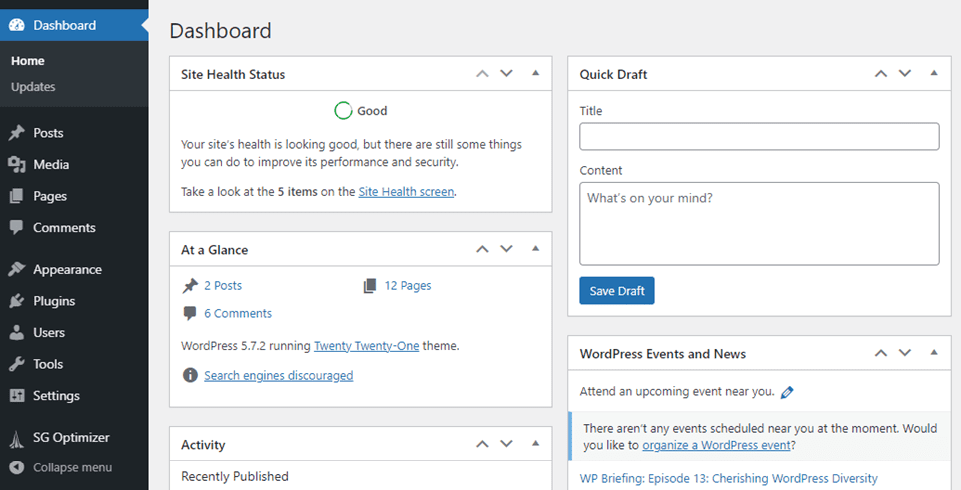The width and height of the screenshot is (961, 490).
Task: Click the Posts pushpin icon in sidebar
Action: pyautogui.click(x=17, y=133)
